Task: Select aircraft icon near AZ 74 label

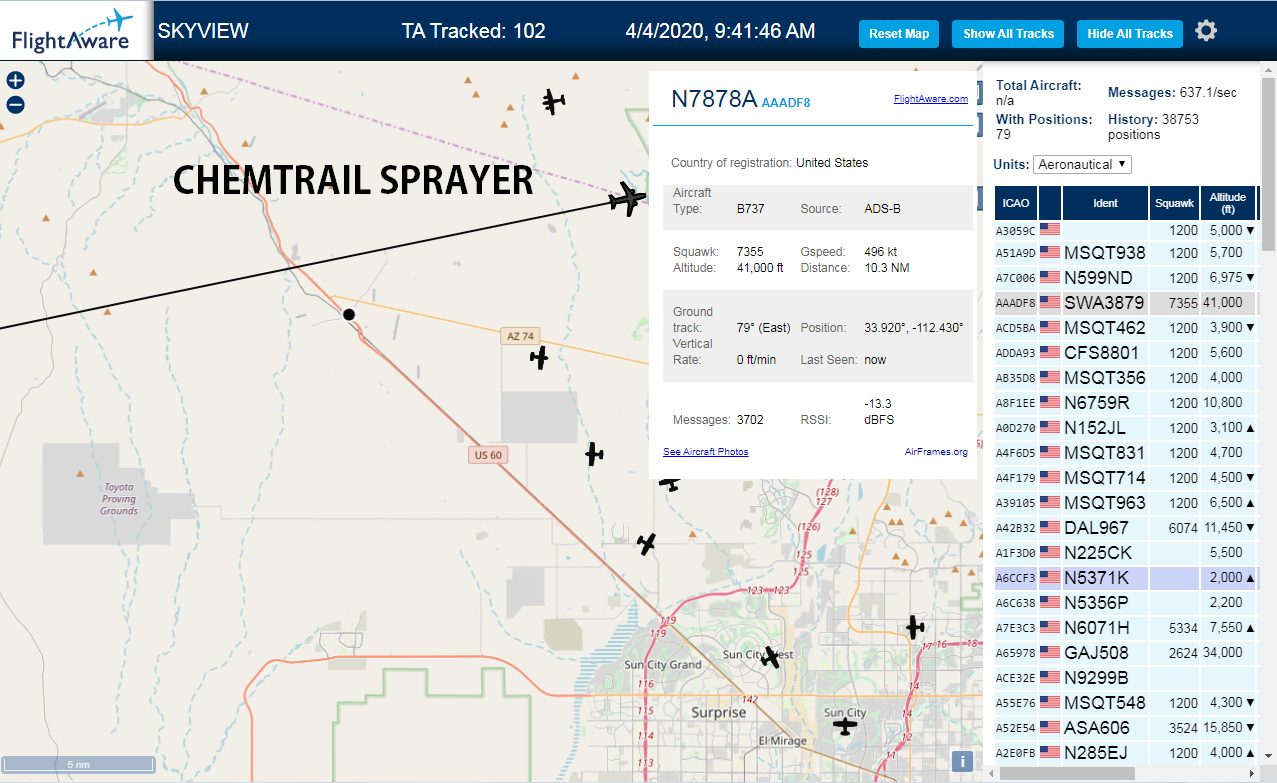Action: [x=540, y=357]
